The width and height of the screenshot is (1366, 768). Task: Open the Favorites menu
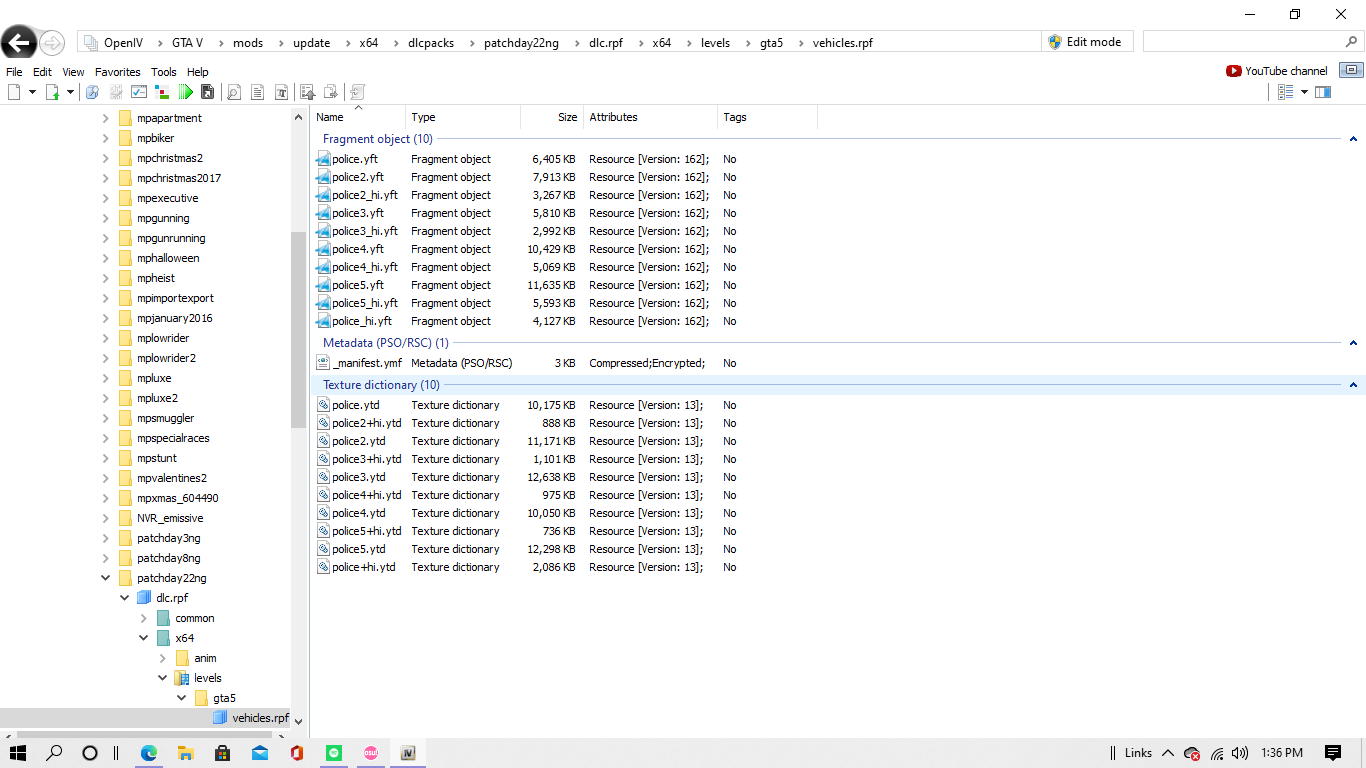click(x=118, y=72)
